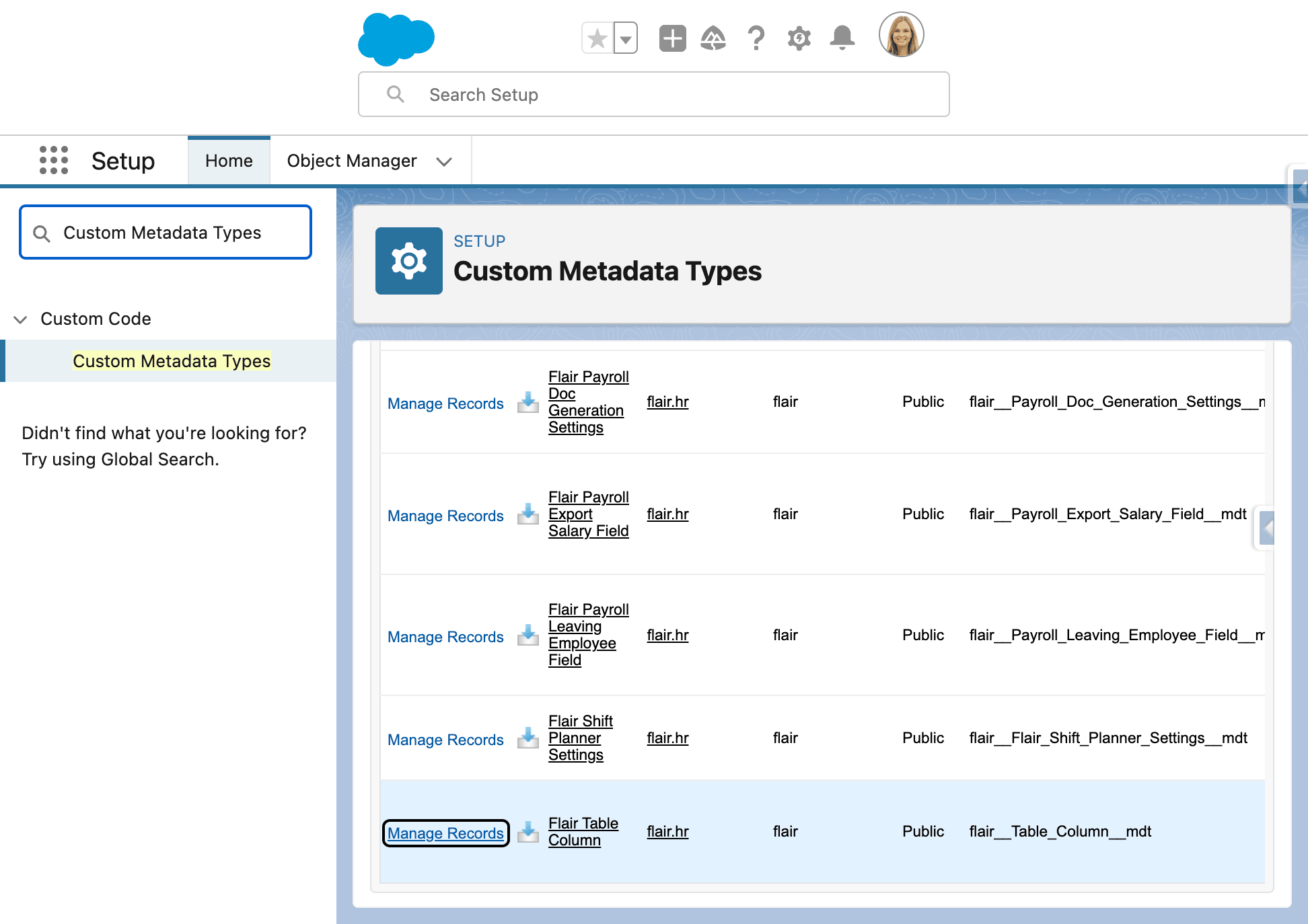Open Flair Table Column label link
The height and width of the screenshot is (924, 1308).
pos(583,832)
